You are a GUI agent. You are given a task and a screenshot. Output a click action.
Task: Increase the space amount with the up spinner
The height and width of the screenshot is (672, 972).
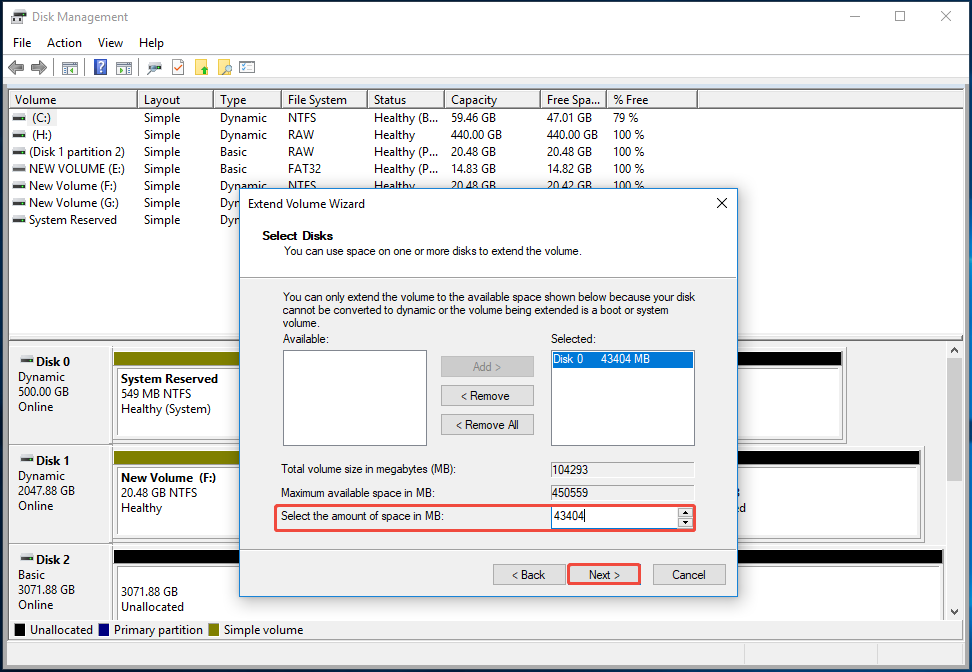[685, 512]
